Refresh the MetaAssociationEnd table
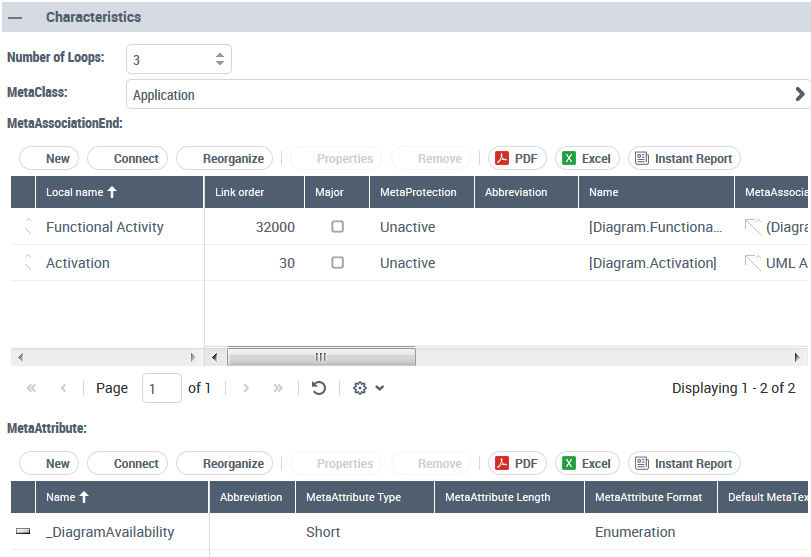The image size is (811, 557). click(x=319, y=388)
